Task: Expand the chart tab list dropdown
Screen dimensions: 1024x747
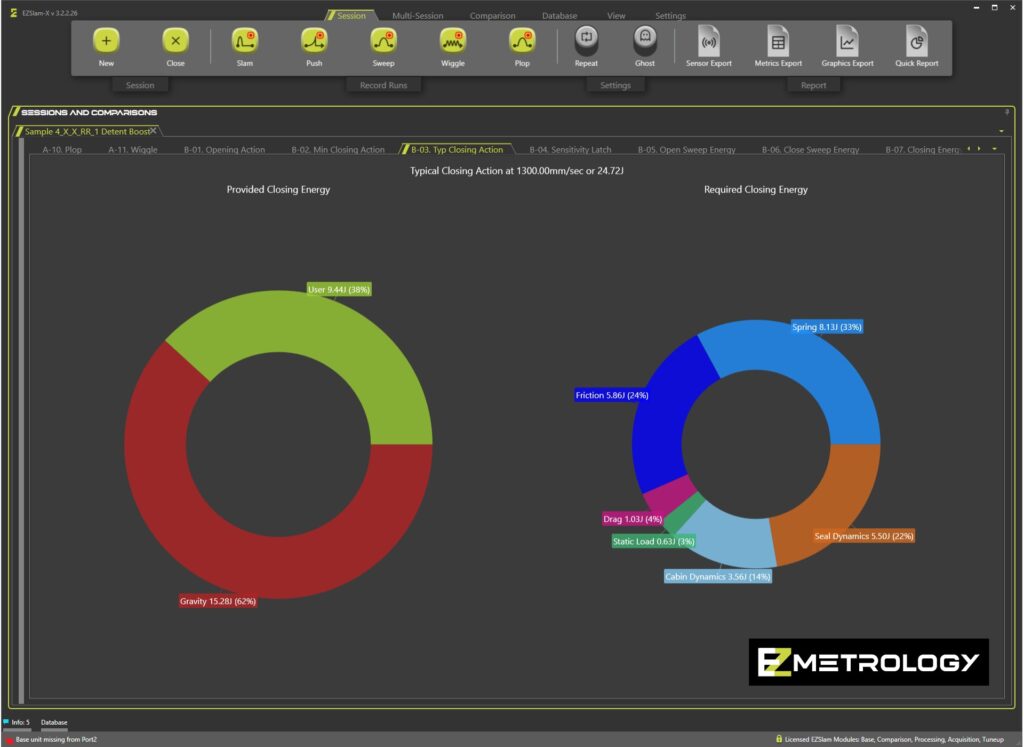Action: click(x=994, y=150)
